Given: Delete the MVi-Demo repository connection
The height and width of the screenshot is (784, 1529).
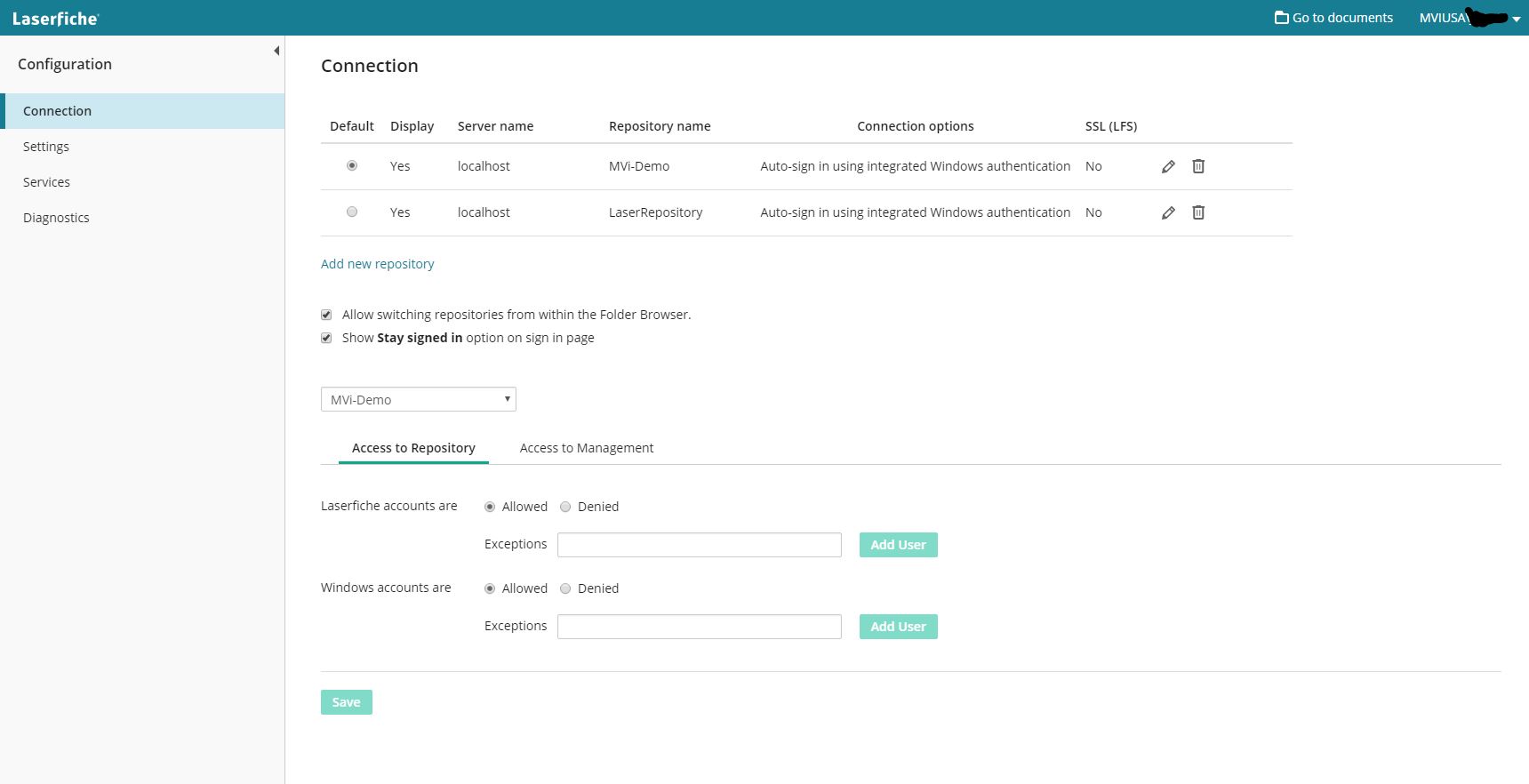Looking at the screenshot, I should pos(1198,166).
